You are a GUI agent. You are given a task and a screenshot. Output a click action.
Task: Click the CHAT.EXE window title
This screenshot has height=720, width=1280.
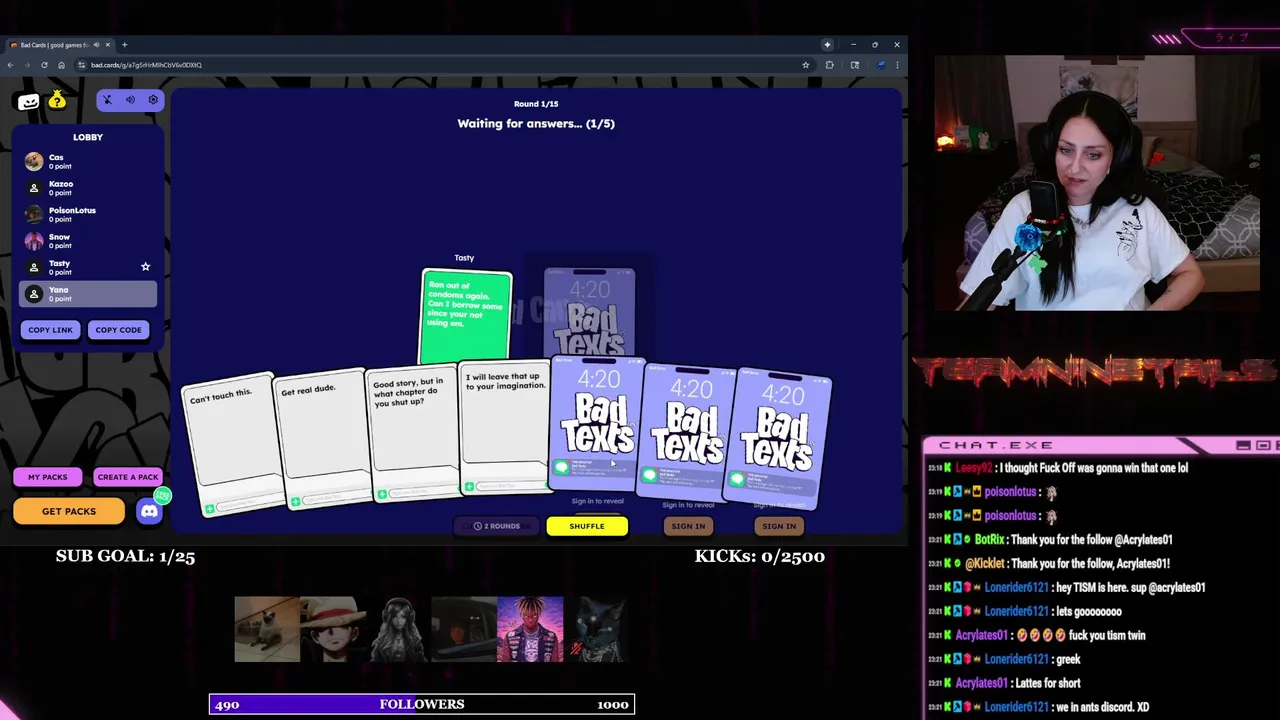[996, 446]
